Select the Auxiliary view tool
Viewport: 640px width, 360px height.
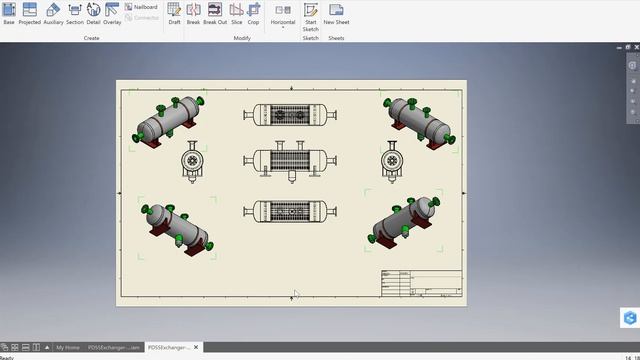click(x=53, y=13)
